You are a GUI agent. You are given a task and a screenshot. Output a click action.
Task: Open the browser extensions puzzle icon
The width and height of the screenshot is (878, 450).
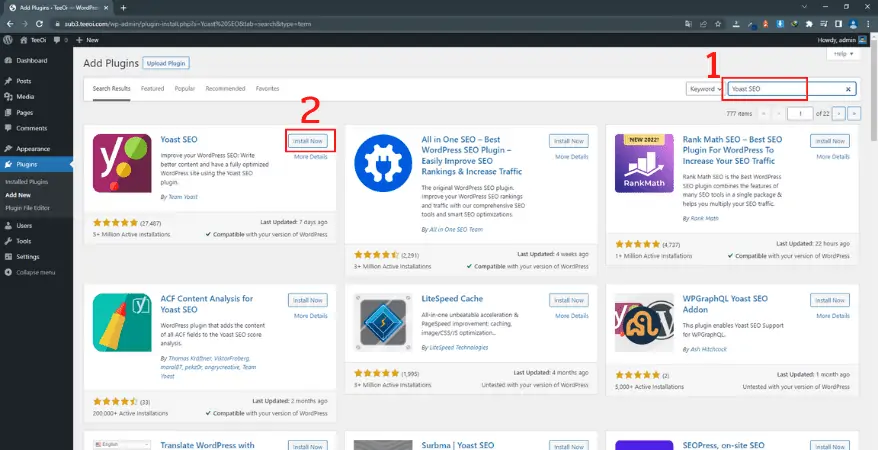(x=809, y=24)
